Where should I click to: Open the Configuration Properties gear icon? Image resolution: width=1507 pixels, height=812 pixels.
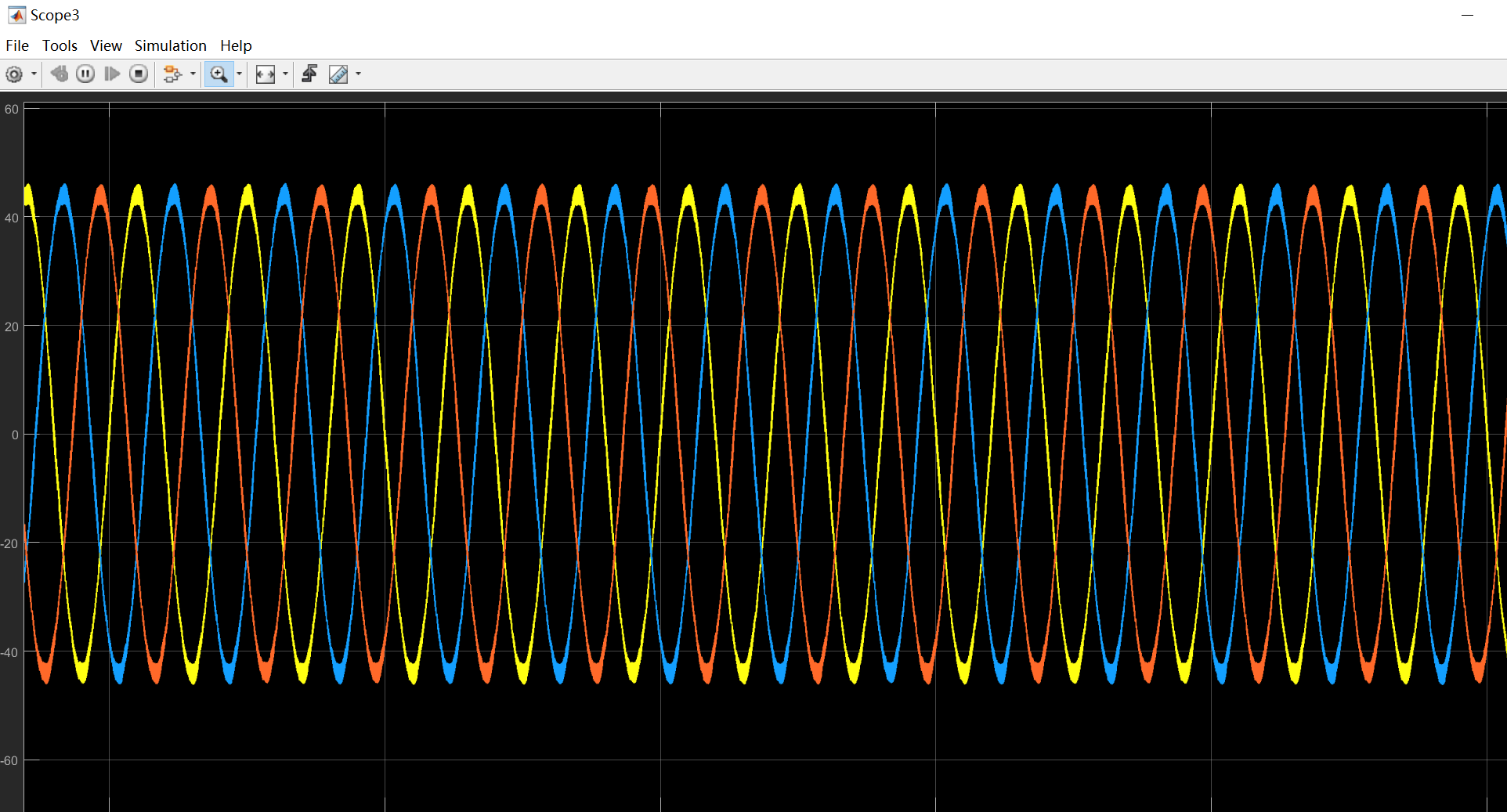[14, 74]
